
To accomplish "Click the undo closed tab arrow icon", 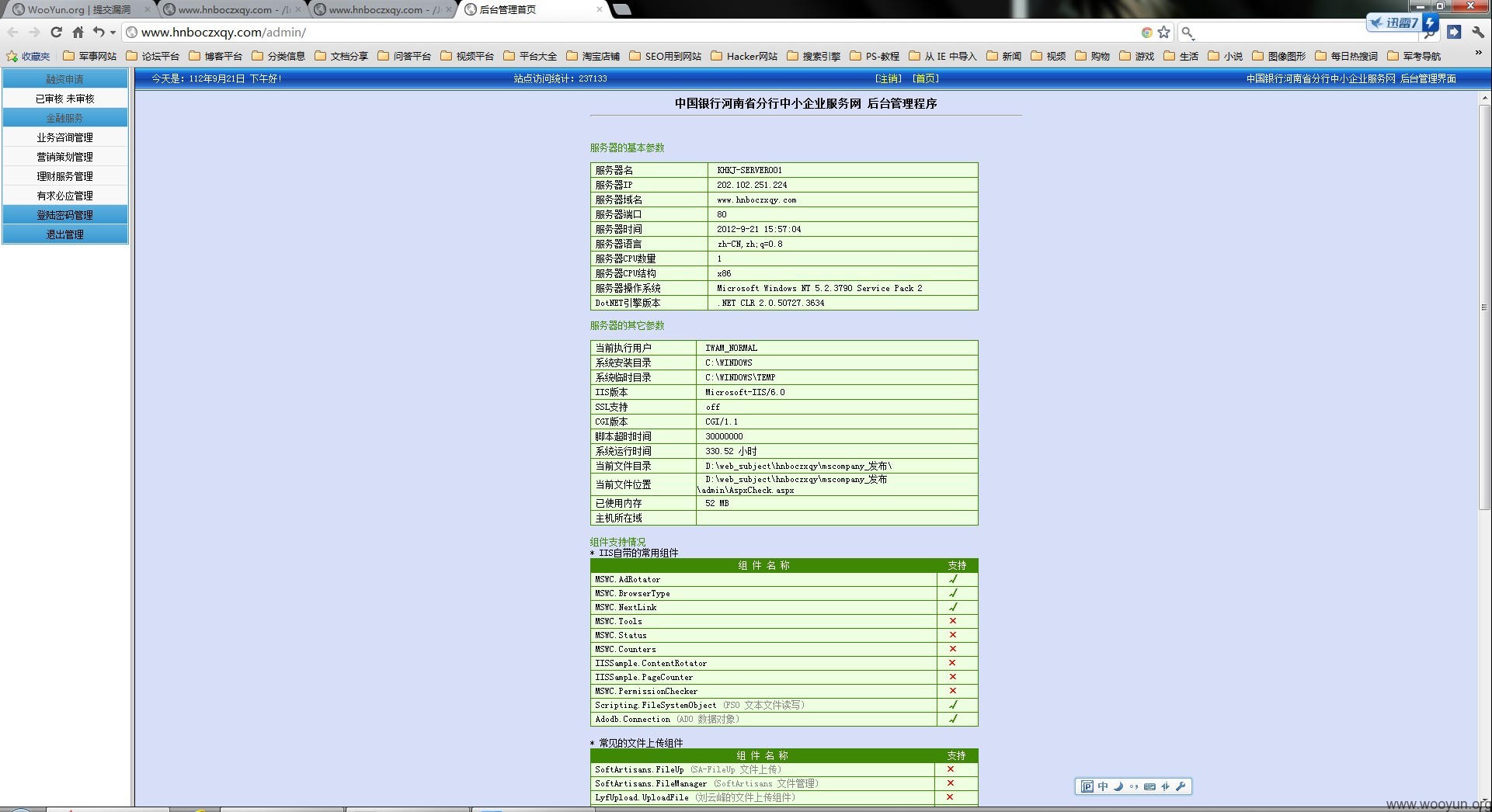I will click(x=99, y=32).
